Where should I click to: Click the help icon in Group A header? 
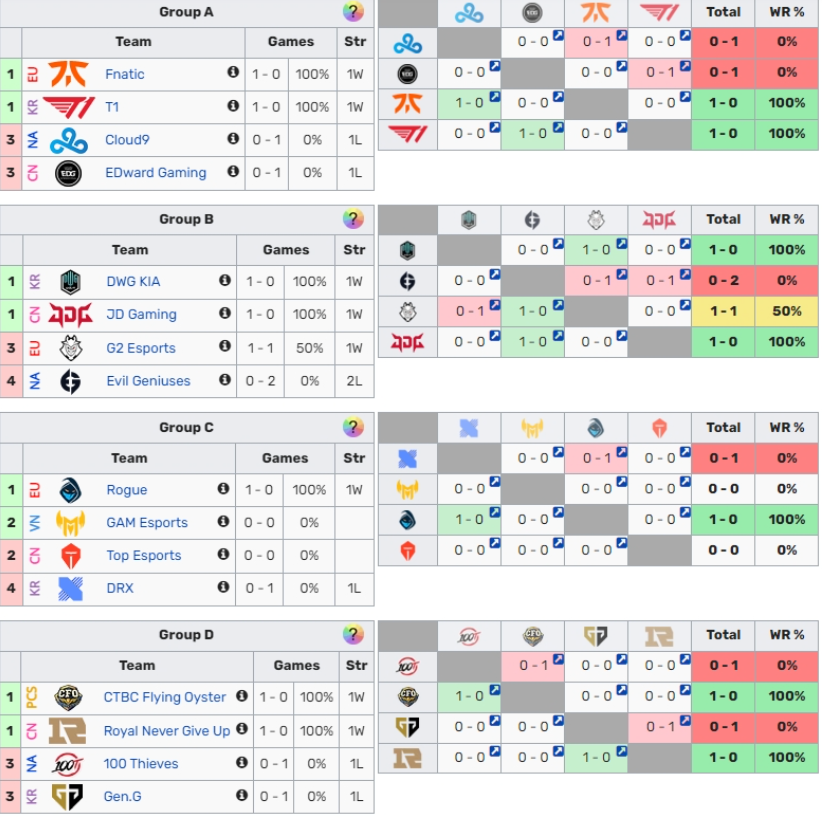coord(353,12)
